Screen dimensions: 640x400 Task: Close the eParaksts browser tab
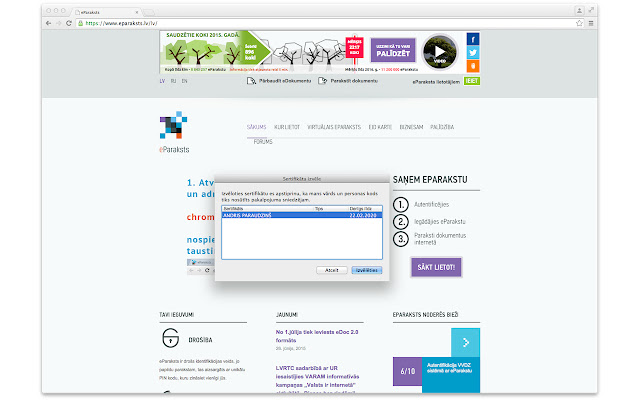[x=137, y=12]
